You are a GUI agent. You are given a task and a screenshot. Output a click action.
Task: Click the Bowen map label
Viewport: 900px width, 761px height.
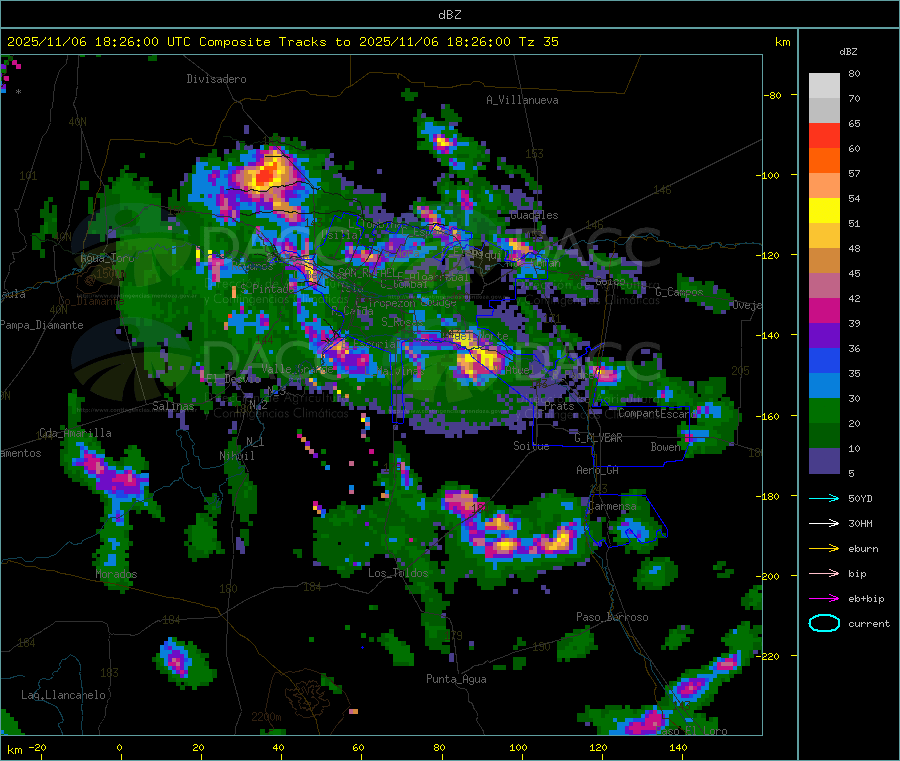point(665,446)
